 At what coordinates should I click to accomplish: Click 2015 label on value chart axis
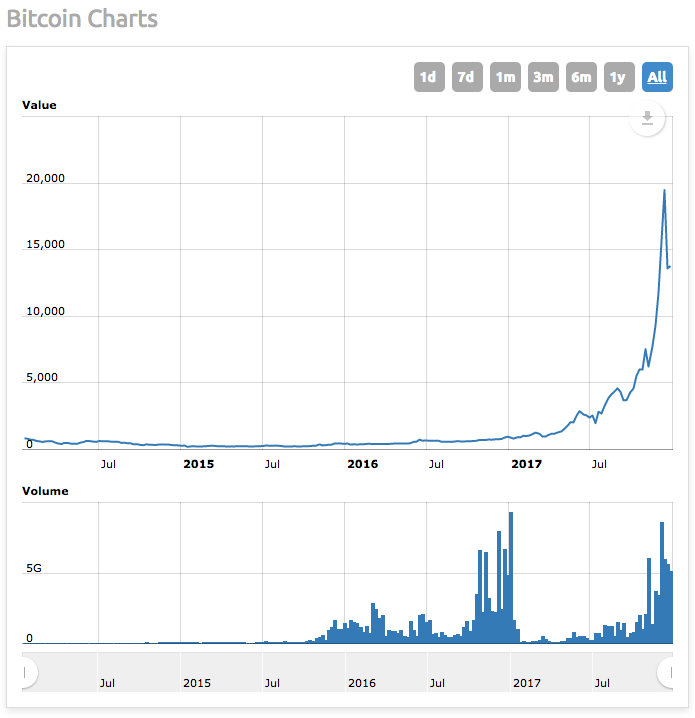[x=199, y=464]
